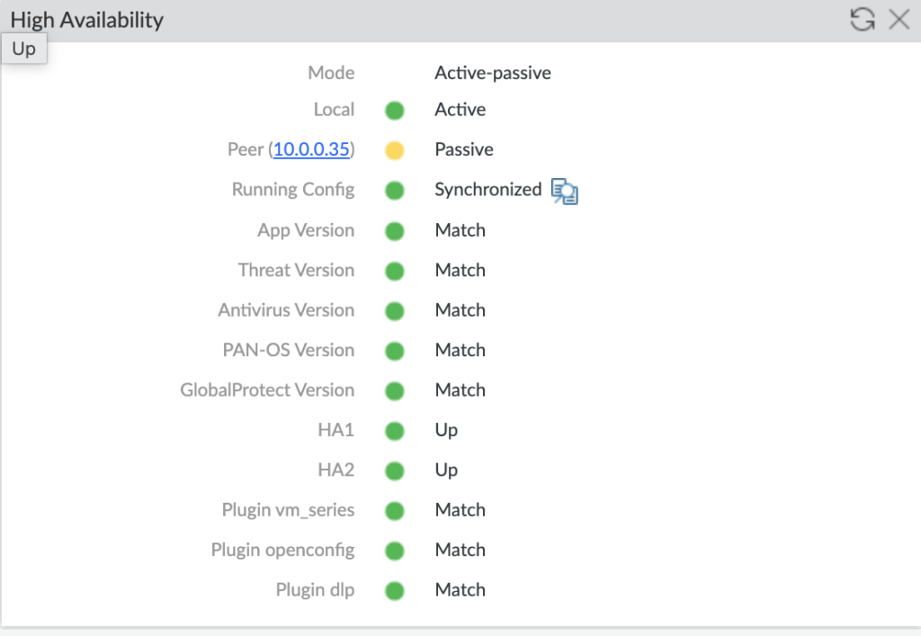921x636 pixels.
Task: Click the Running Config green status dot
Action: coord(394,190)
